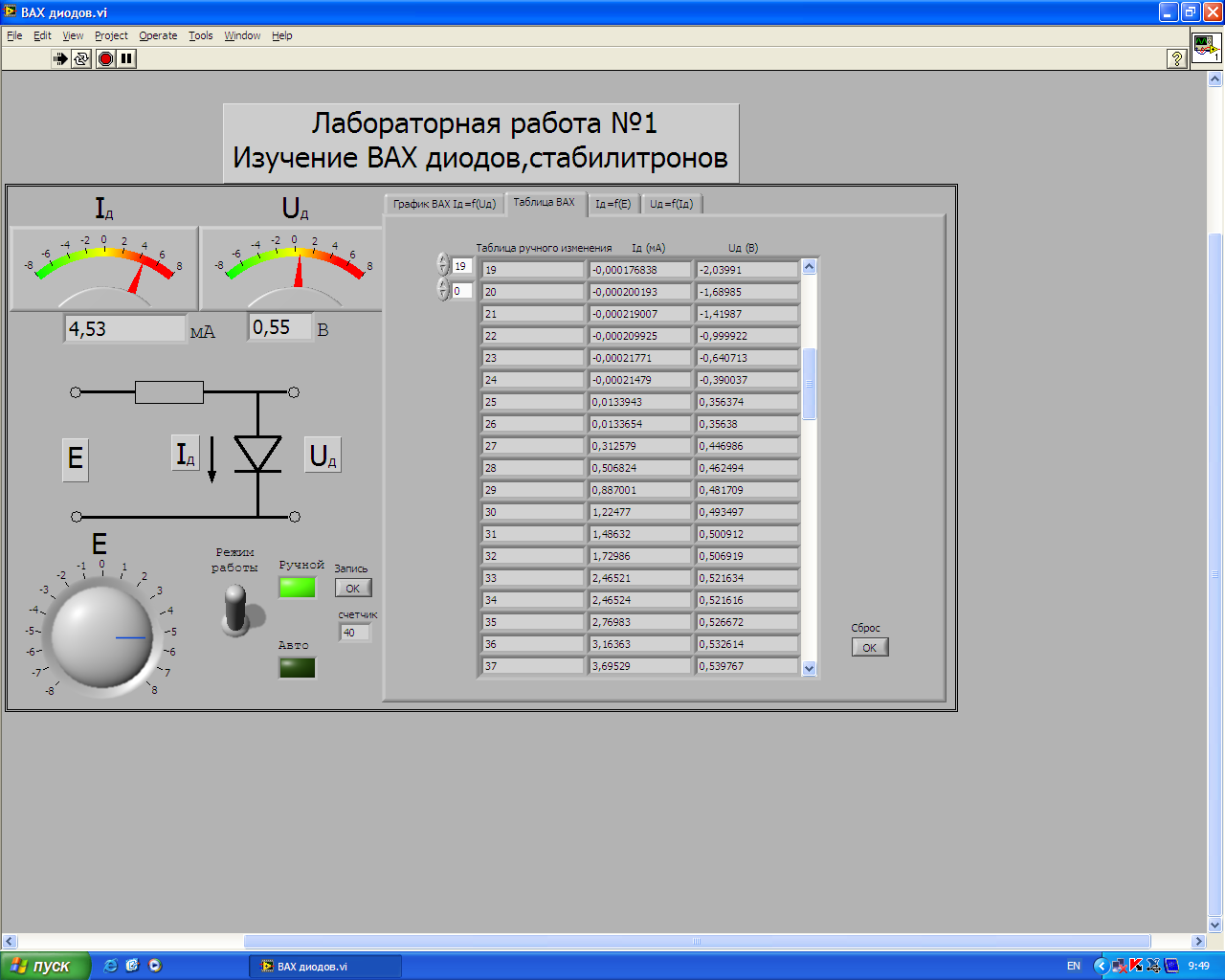This screenshot has height=980, width=1225.
Task: Open the пуск Start menu
Action: [45, 967]
